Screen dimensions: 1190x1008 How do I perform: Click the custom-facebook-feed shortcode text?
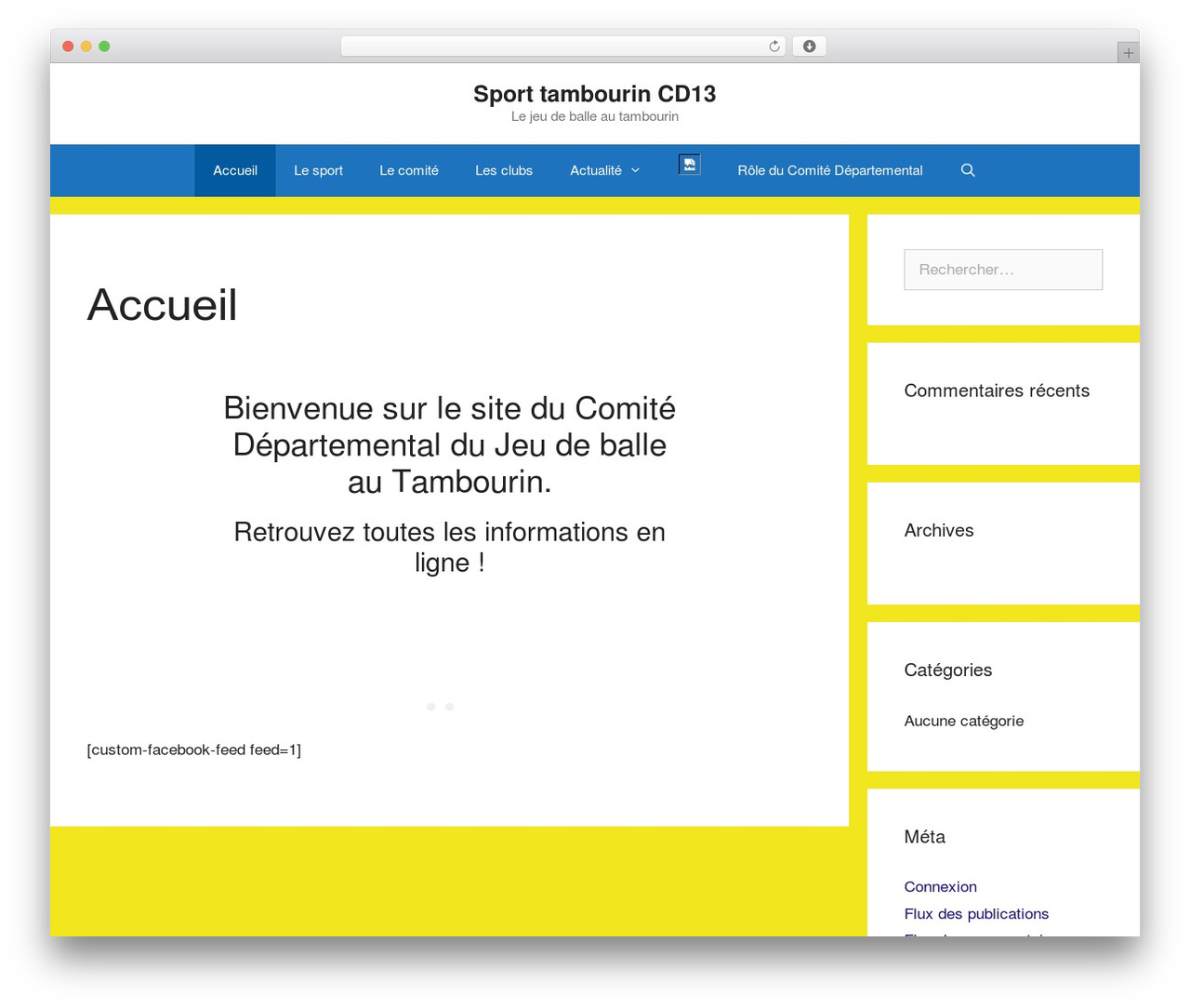(x=194, y=749)
